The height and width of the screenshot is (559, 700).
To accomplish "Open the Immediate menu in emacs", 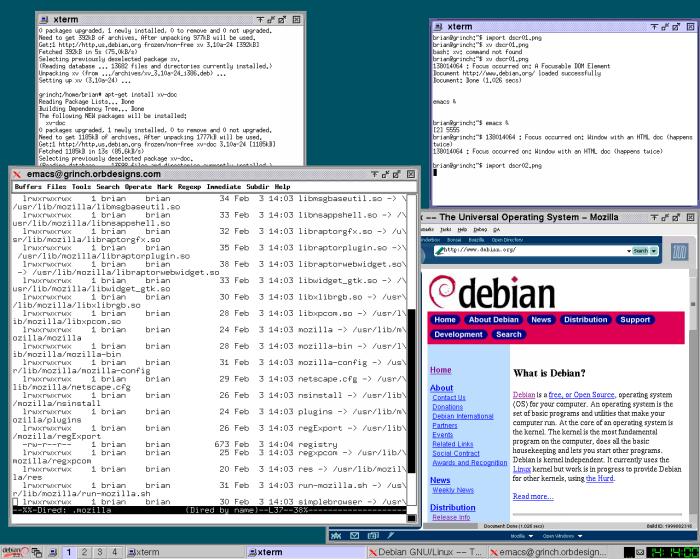I will click(224, 187).
